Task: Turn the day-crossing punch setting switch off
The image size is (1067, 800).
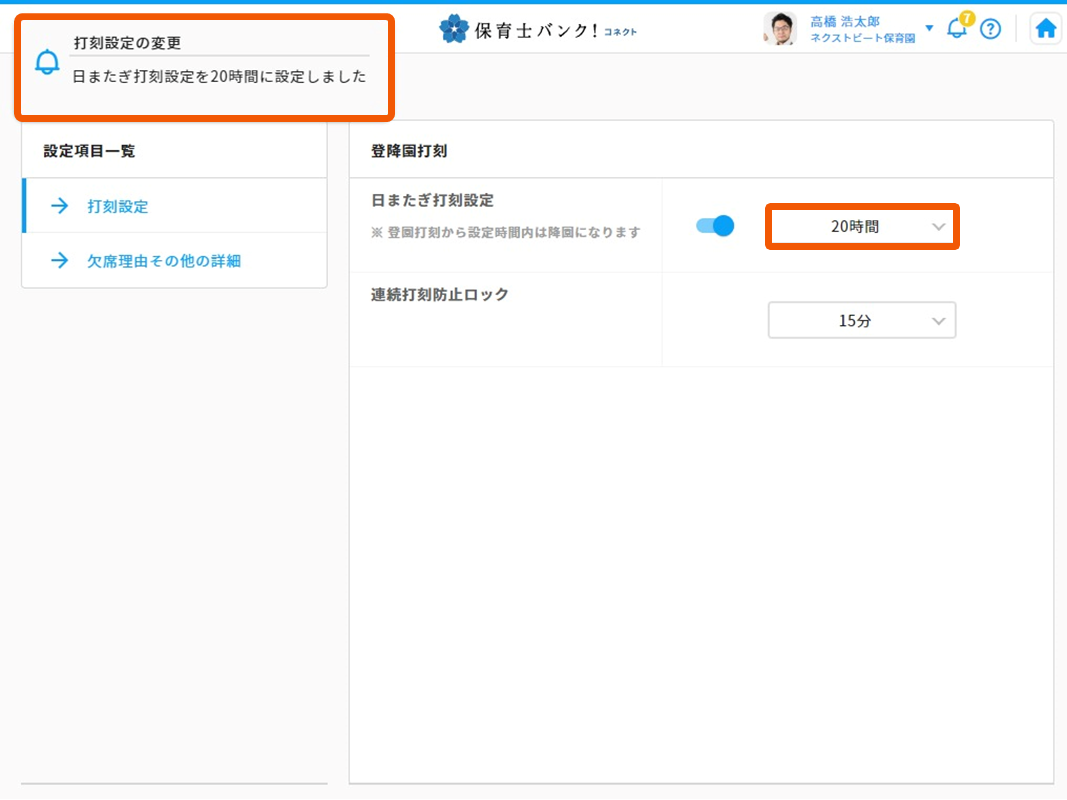Action: click(x=715, y=225)
